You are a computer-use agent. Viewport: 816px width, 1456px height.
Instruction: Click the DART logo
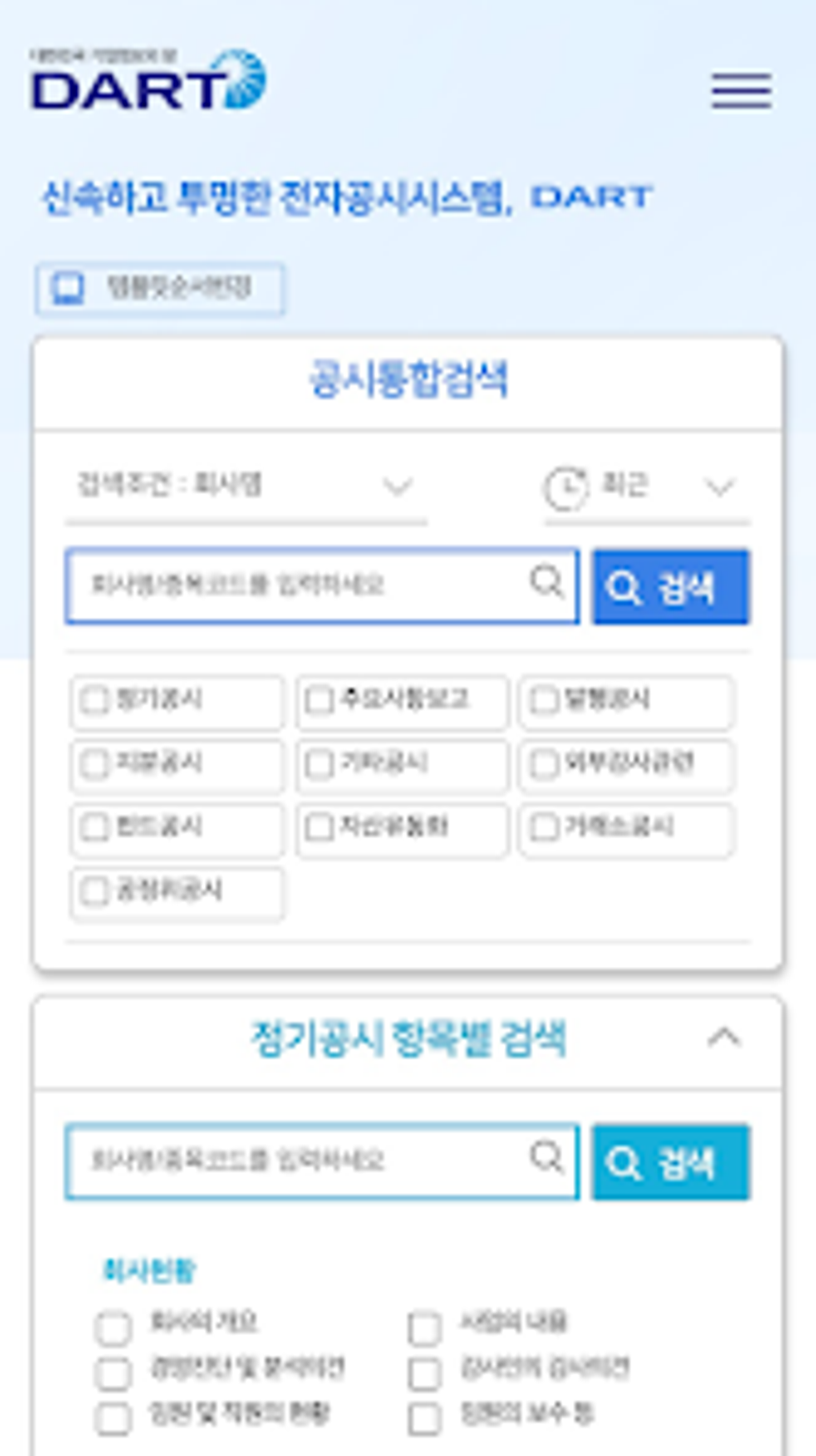148,78
